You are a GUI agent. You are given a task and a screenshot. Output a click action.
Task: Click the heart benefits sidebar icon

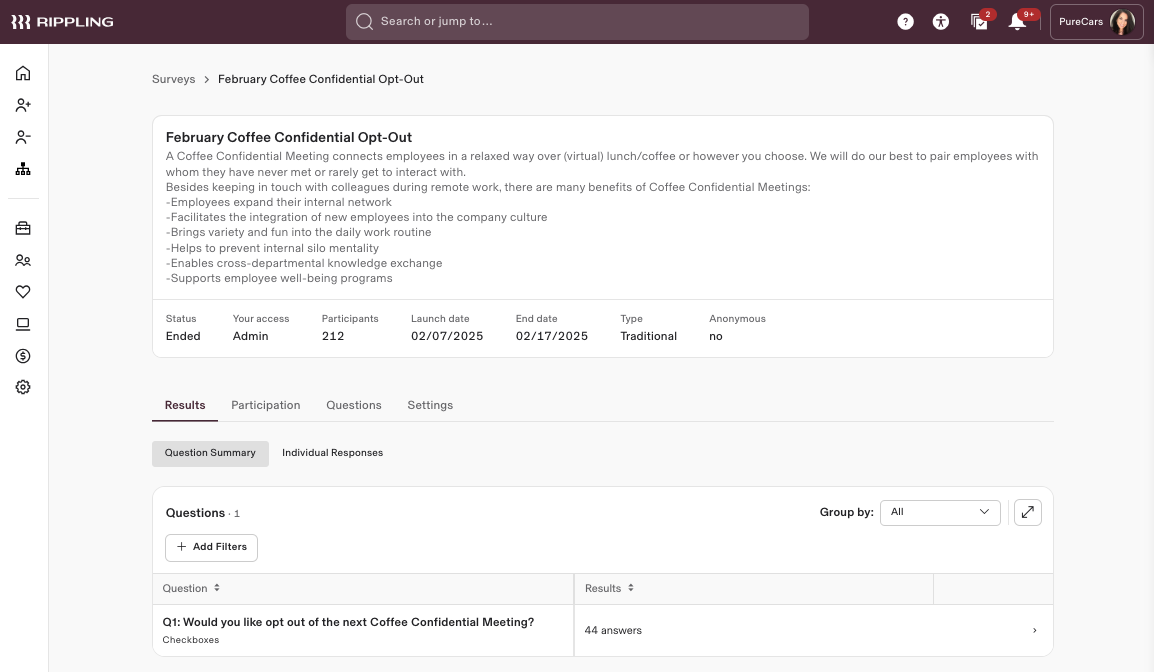pyautogui.click(x=23, y=292)
